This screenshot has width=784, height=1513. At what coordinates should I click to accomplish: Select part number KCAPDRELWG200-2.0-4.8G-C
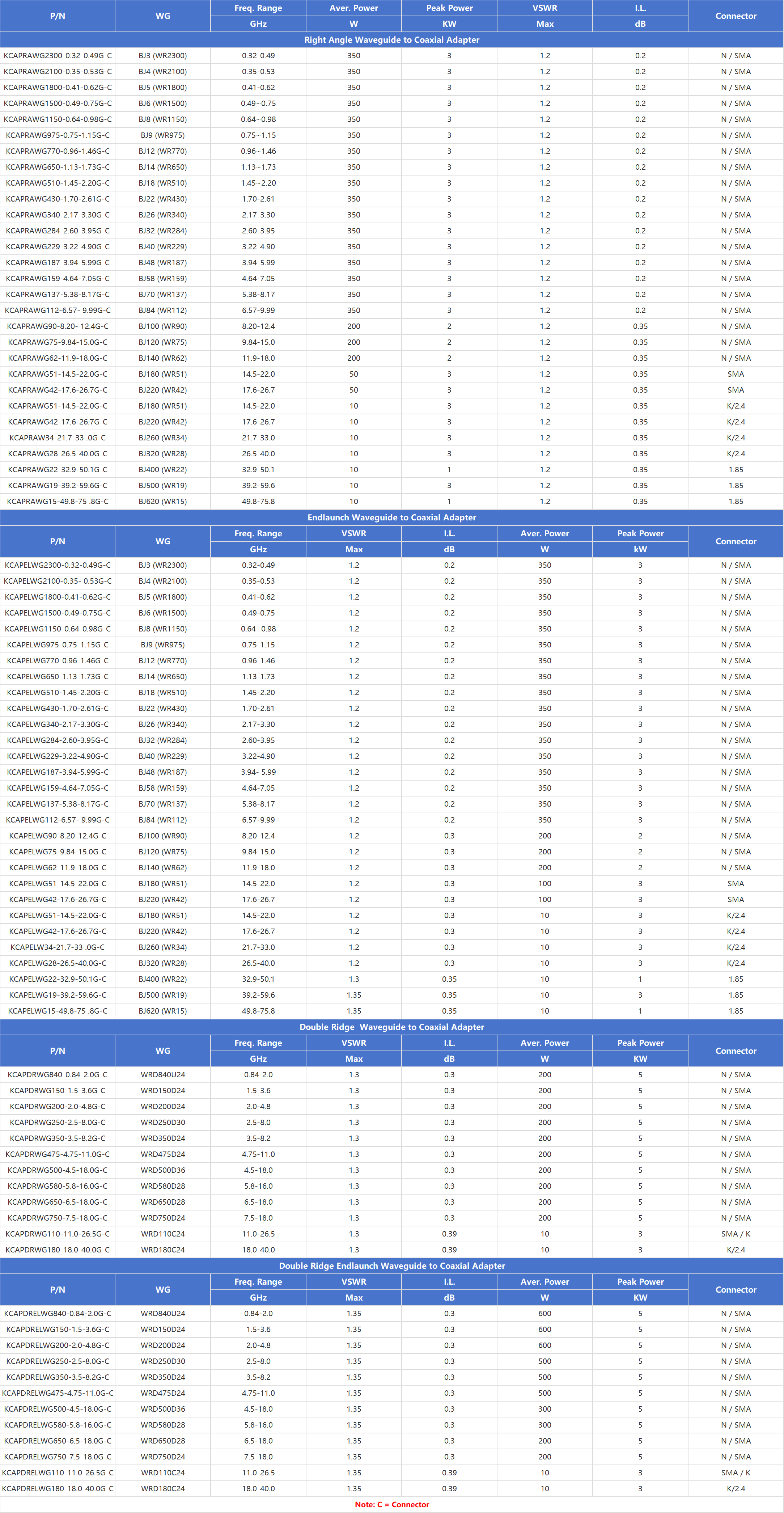click(58, 1345)
